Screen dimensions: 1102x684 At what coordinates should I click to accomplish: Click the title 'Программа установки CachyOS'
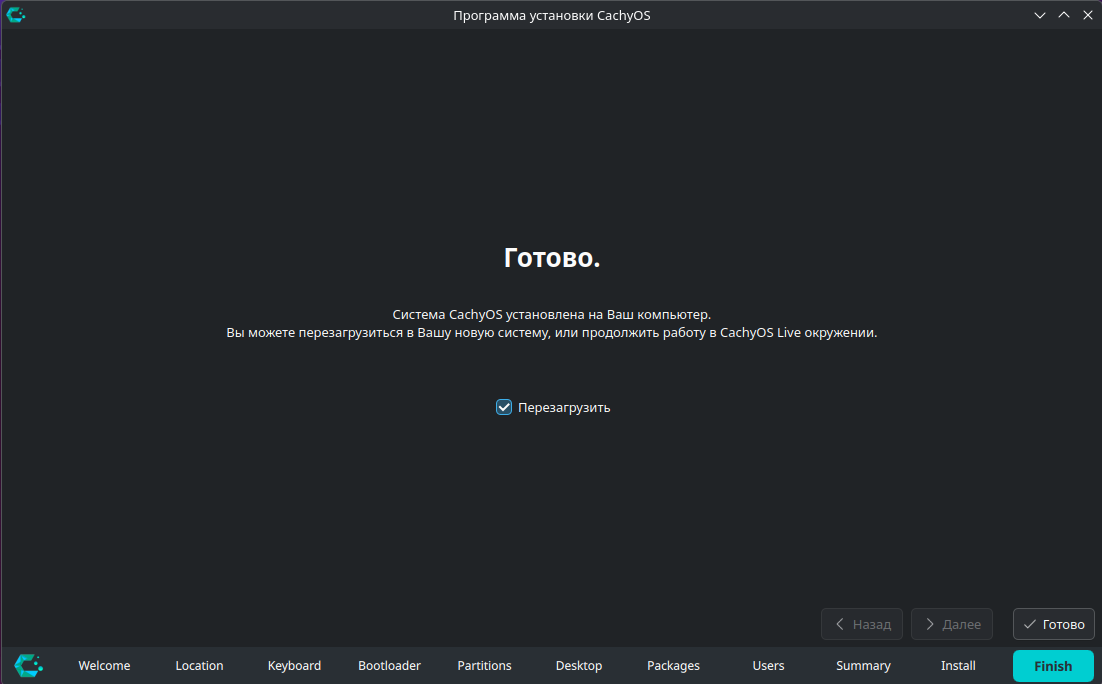pyautogui.click(x=552, y=15)
